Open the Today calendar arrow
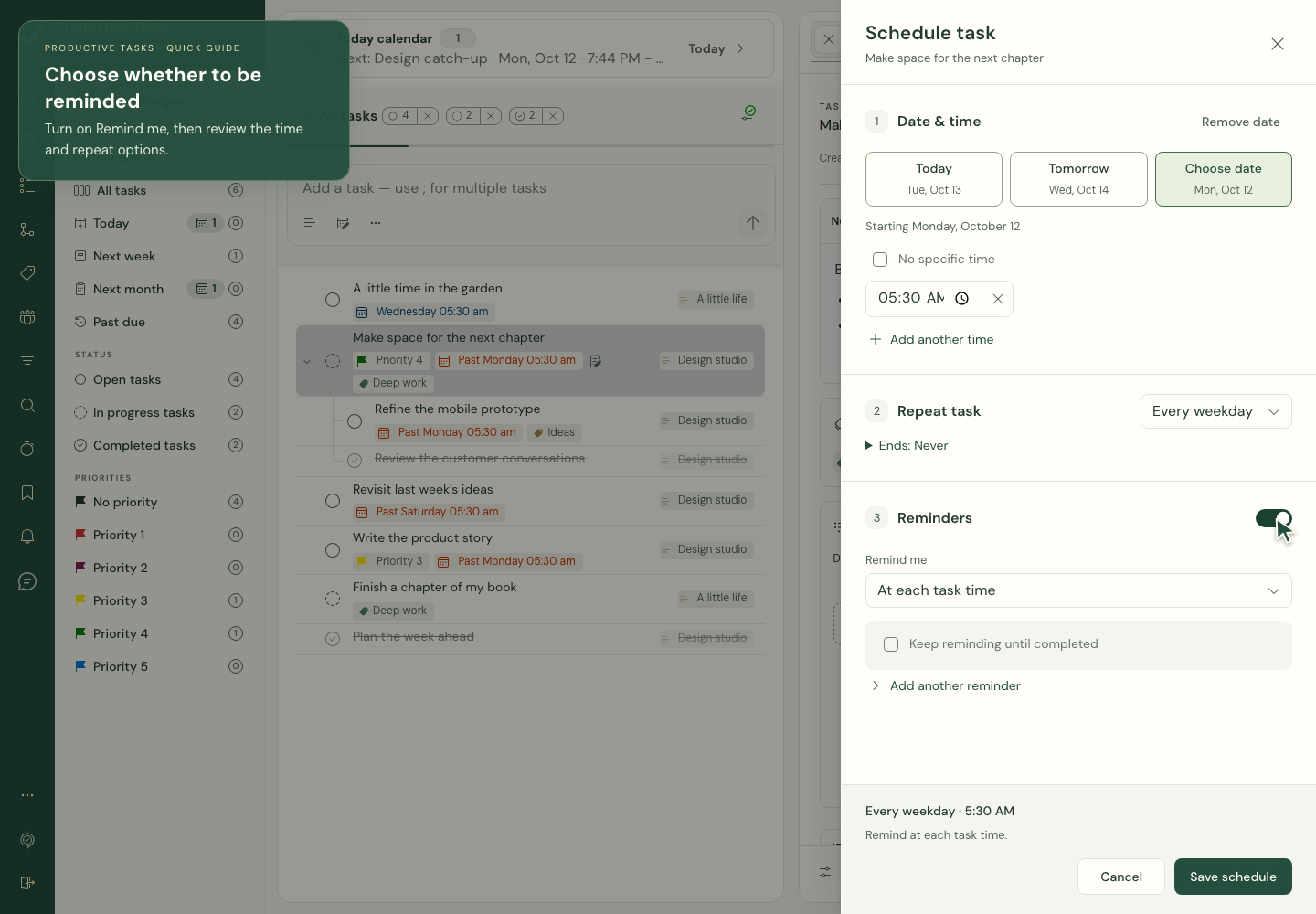The width and height of the screenshot is (1316, 914). pos(740,48)
